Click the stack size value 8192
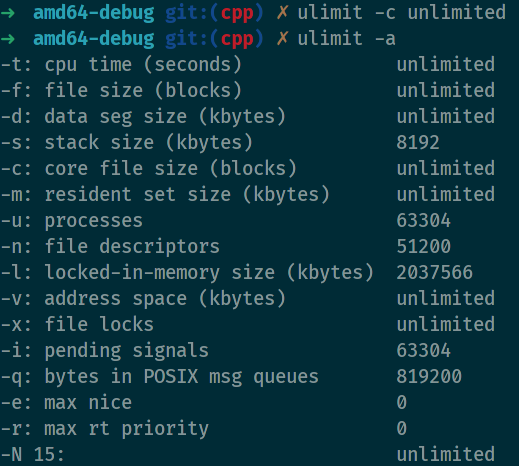The height and width of the screenshot is (466, 519). pyautogui.click(x=418, y=143)
